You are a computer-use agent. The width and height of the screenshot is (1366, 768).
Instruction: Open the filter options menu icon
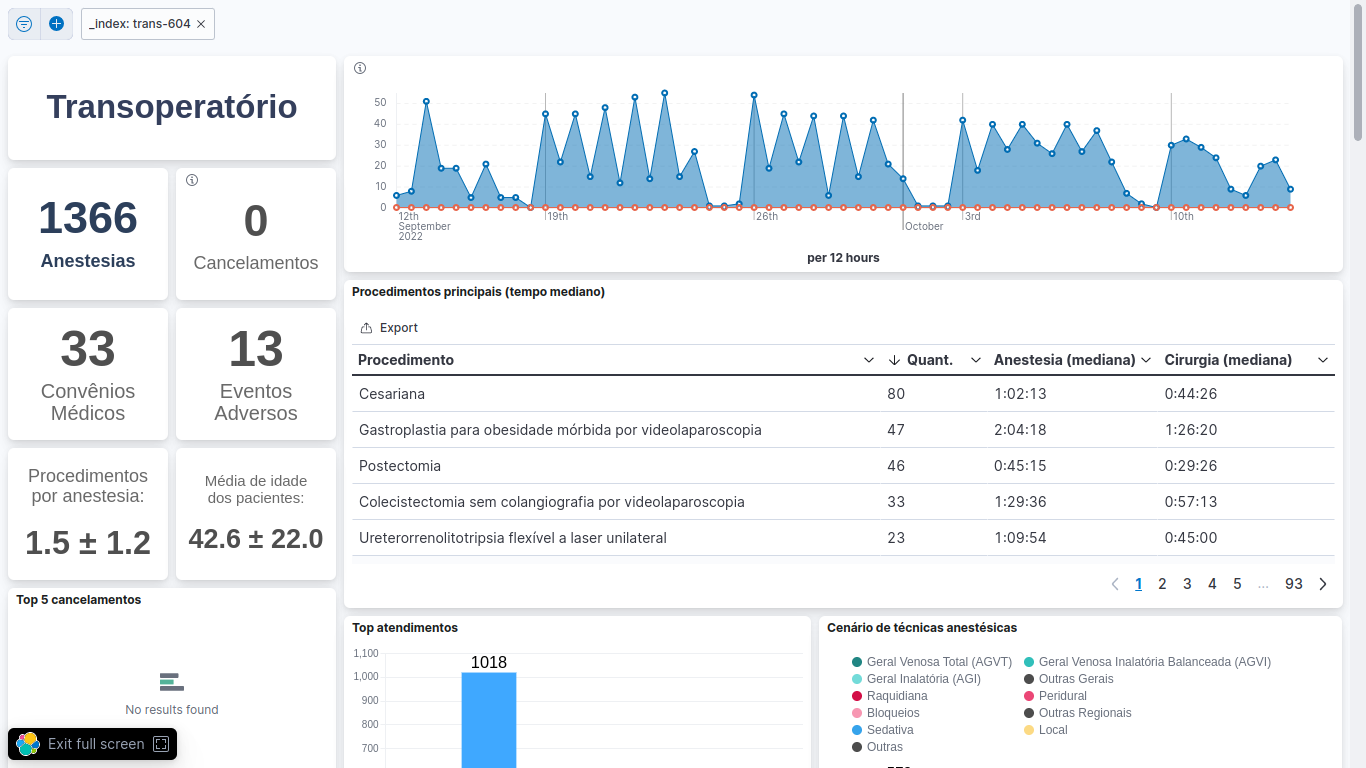[x=24, y=24]
